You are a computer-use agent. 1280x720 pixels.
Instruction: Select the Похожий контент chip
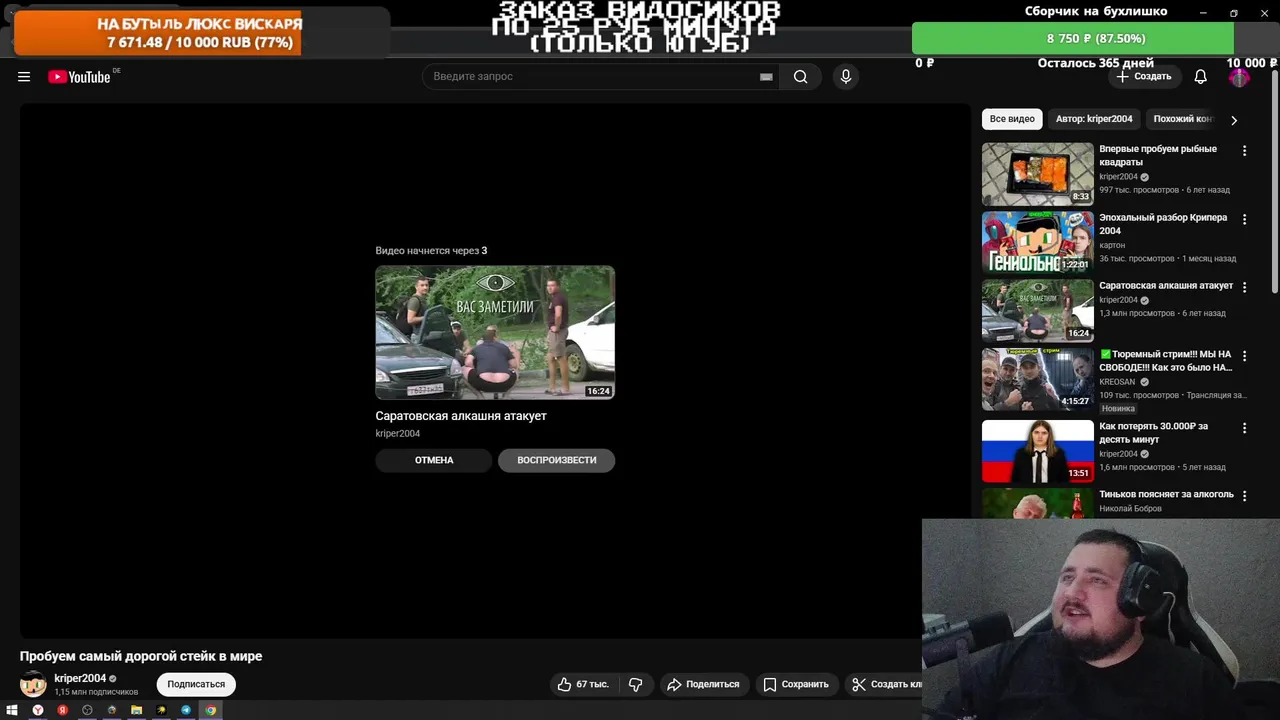(x=1182, y=119)
